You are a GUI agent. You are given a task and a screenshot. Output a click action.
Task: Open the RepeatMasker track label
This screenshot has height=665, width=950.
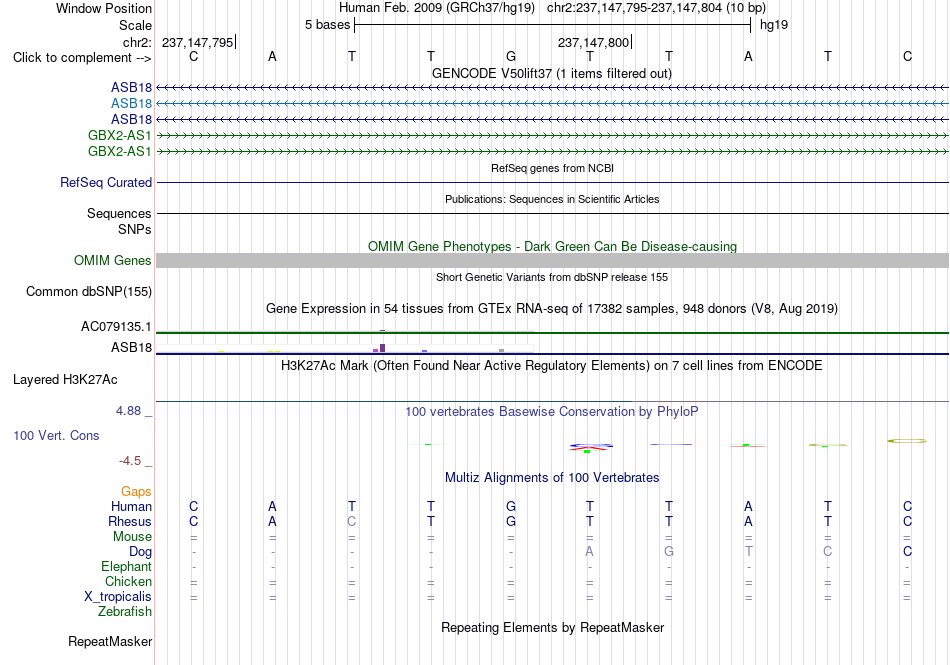[110, 641]
